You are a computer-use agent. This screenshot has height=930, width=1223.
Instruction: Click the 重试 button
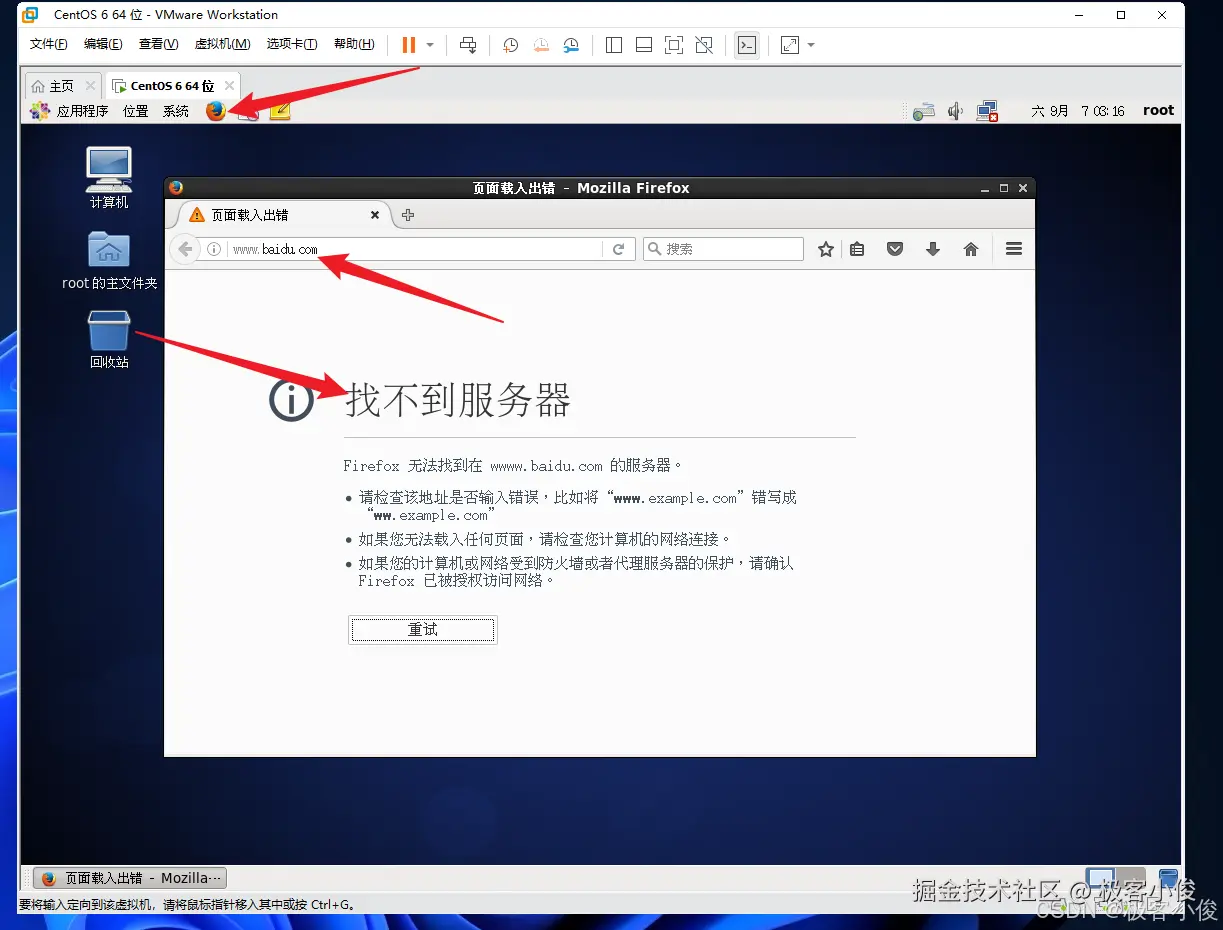(x=423, y=630)
